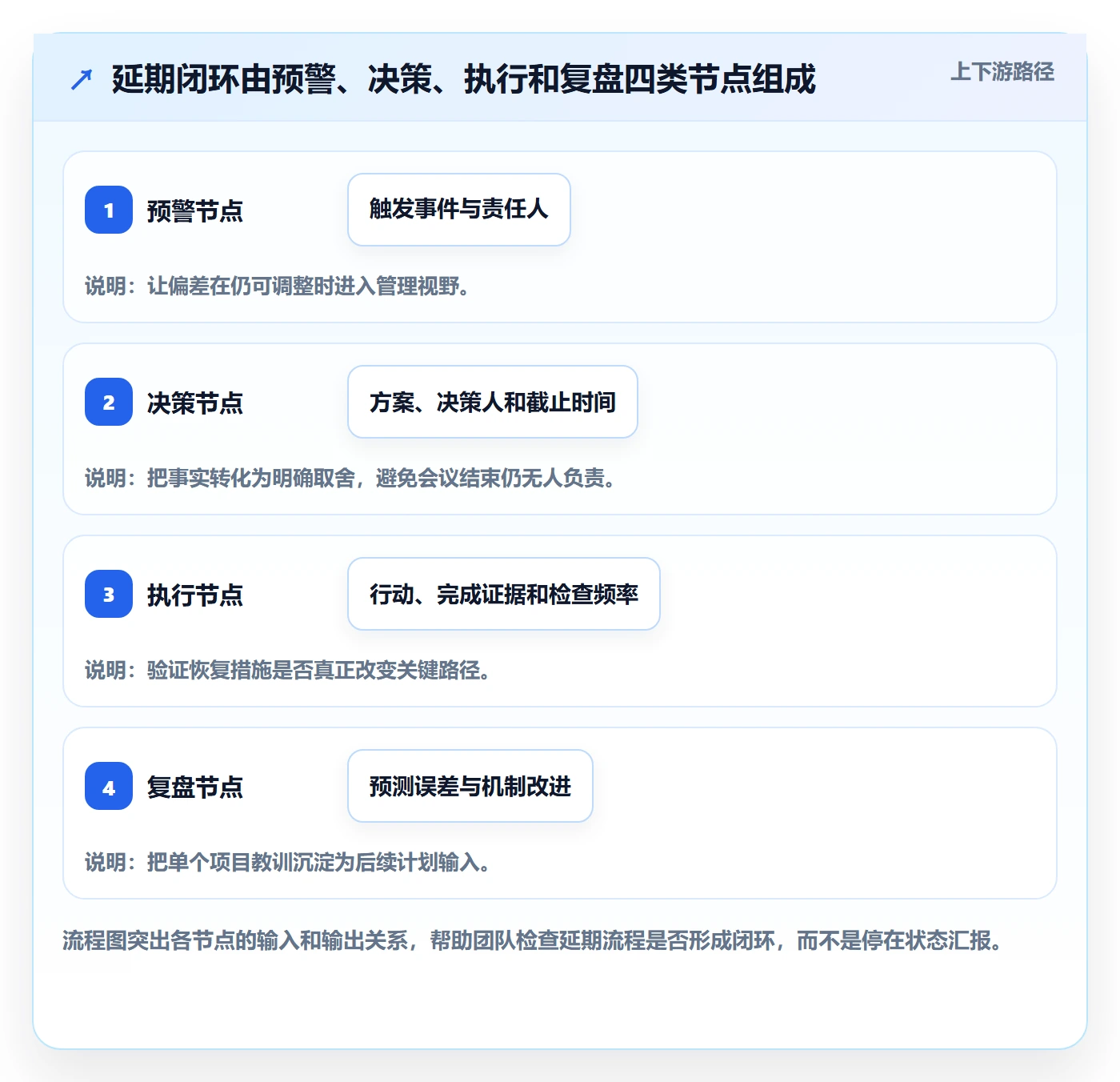Click the 上下游路径 label in the header
Image resolution: width=1120 pixels, height=1082 pixels.
(1002, 72)
